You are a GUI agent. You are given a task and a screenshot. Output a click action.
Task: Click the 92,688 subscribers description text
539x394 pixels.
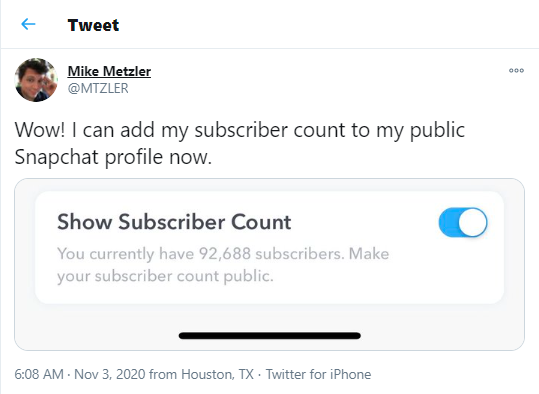coord(223,265)
